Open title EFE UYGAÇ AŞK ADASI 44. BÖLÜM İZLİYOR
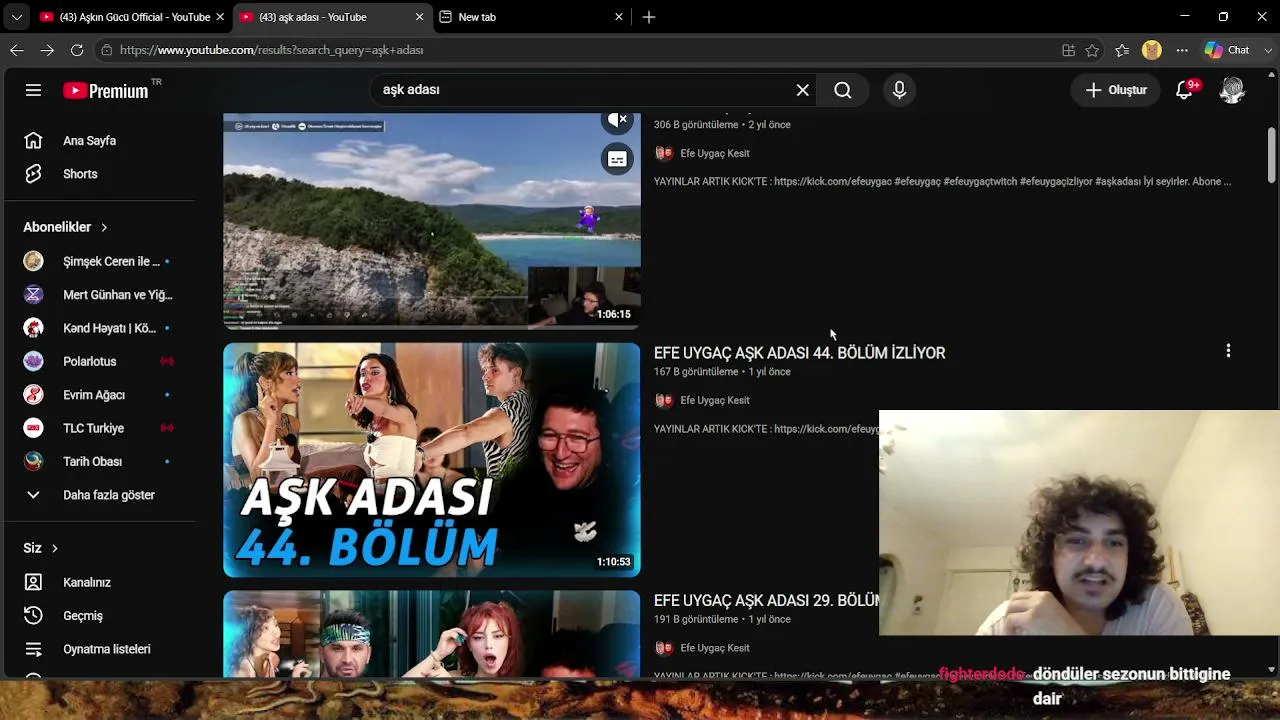1280x720 pixels. pos(799,353)
